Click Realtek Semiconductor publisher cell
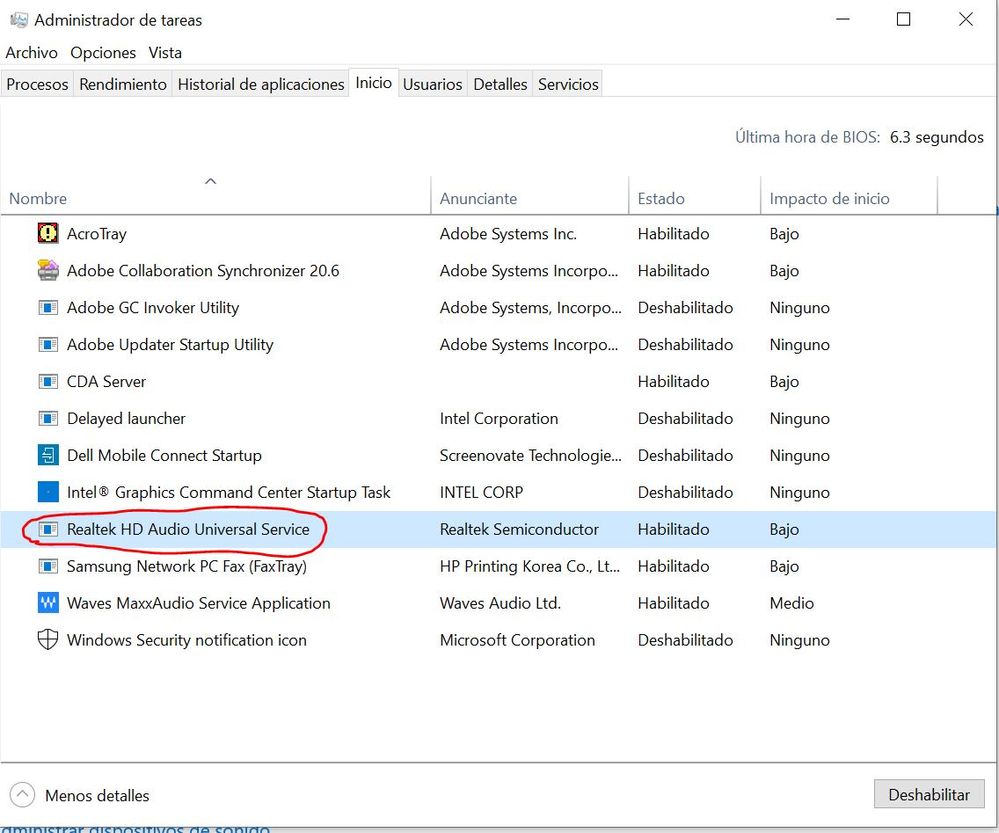The image size is (999, 833). point(519,530)
